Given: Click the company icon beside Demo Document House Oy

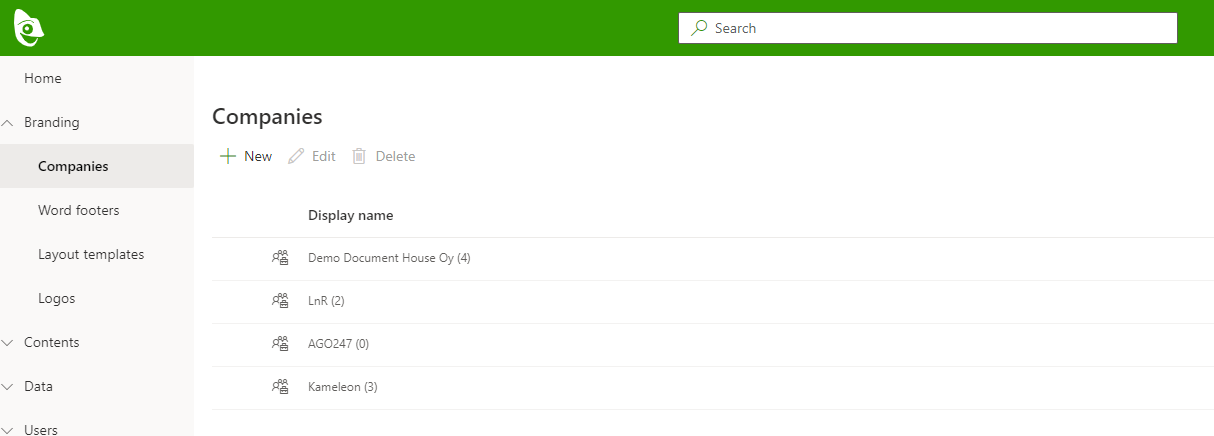Looking at the screenshot, I should tap(280, 258).
